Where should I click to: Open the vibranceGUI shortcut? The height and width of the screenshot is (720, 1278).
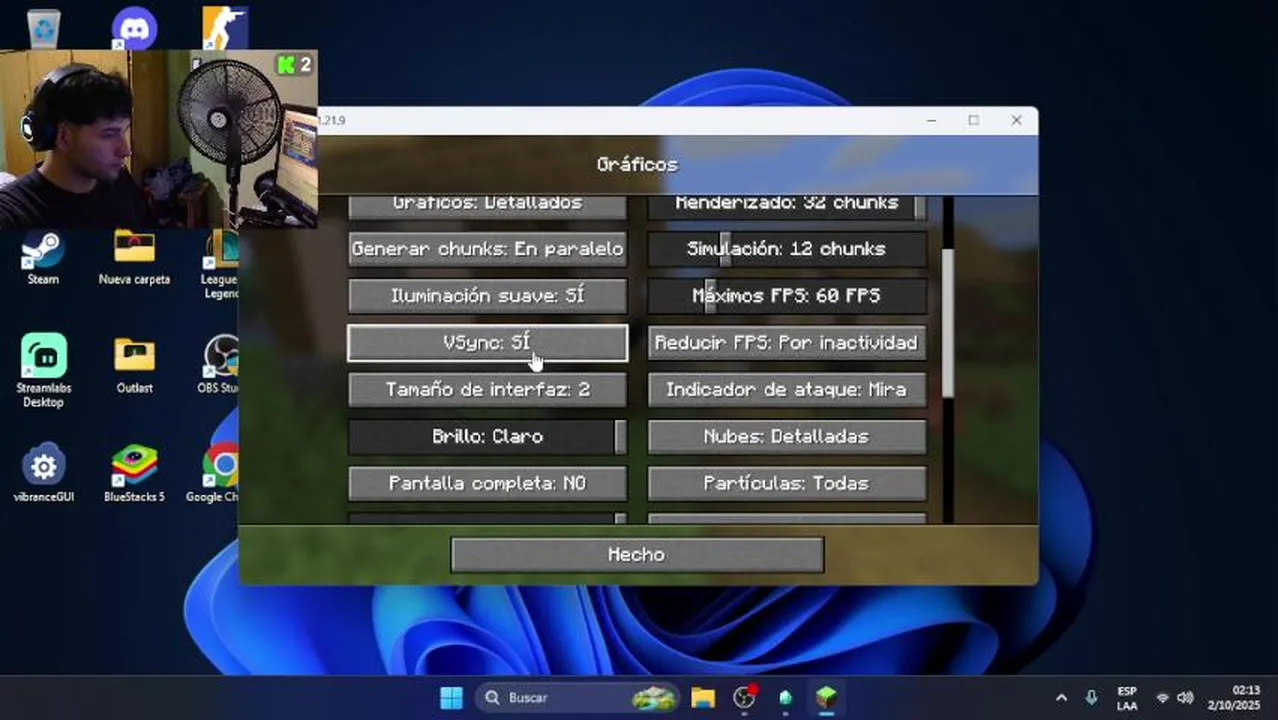click(43, 474)
